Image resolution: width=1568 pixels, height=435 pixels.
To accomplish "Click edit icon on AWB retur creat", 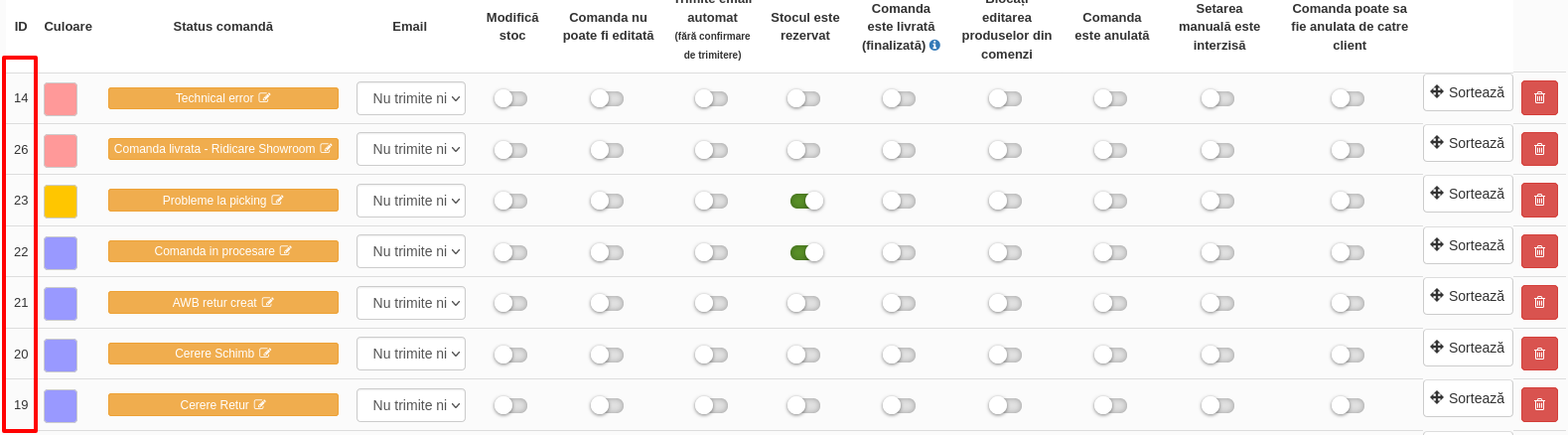I will tap(267, 303).
